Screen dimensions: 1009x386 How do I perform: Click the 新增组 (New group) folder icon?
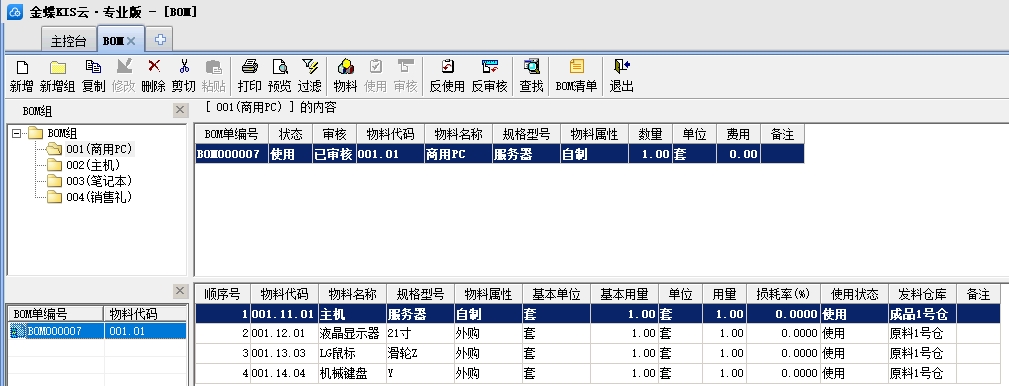click(x=58, y=67)
